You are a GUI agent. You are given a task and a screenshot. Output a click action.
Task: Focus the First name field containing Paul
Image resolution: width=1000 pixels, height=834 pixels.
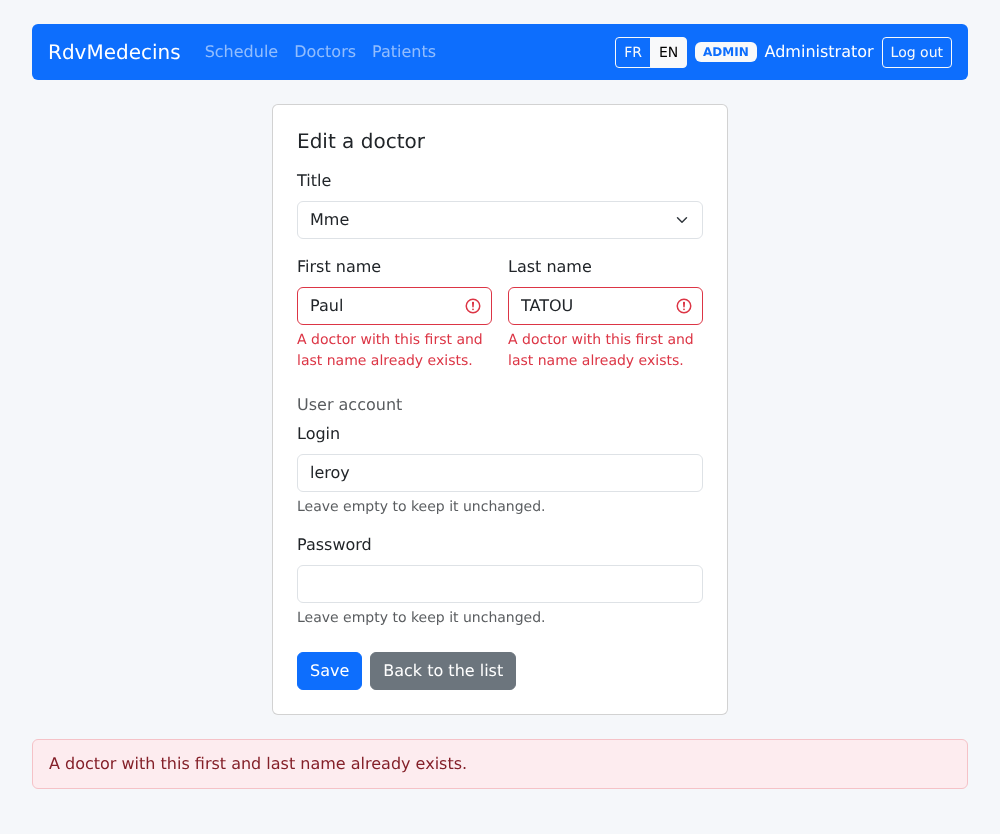(x=394, y=306)
